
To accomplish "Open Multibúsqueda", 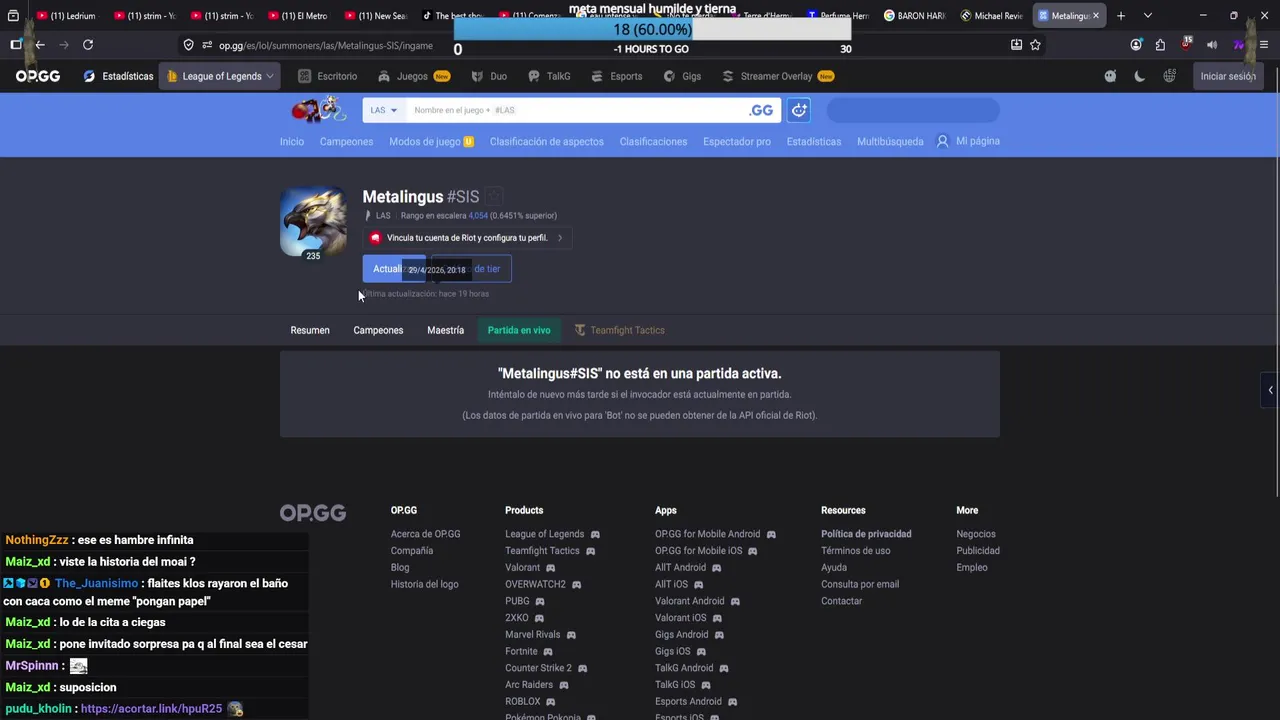I will pyautogui.click(x=890, y=141).
